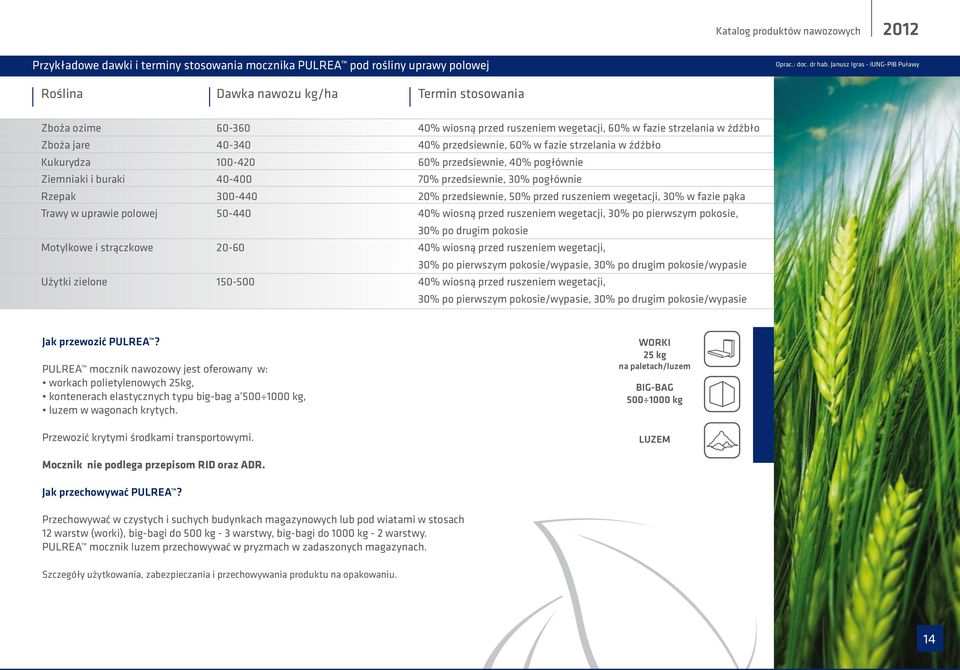Click the 'LUZEM' label

pos(654,440)
